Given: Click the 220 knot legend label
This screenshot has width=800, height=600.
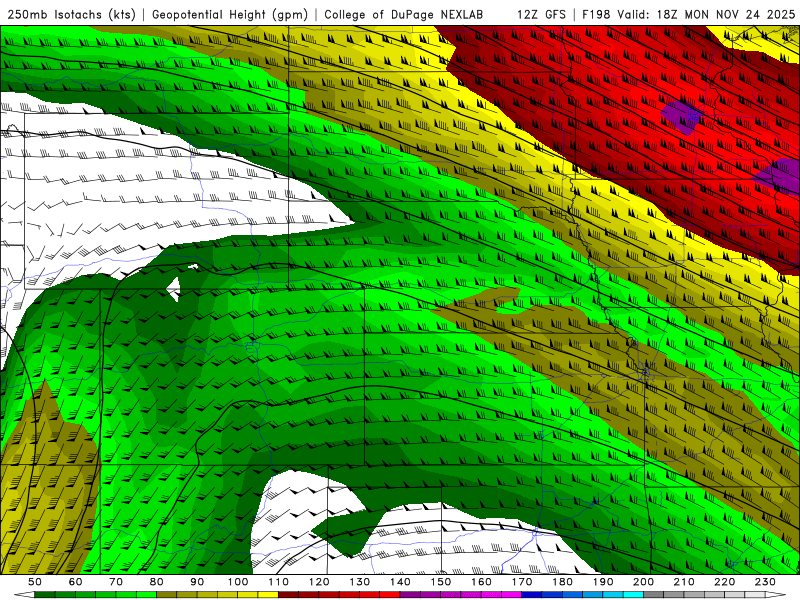Looking at the screenshot, I should [x=724, y=582].
